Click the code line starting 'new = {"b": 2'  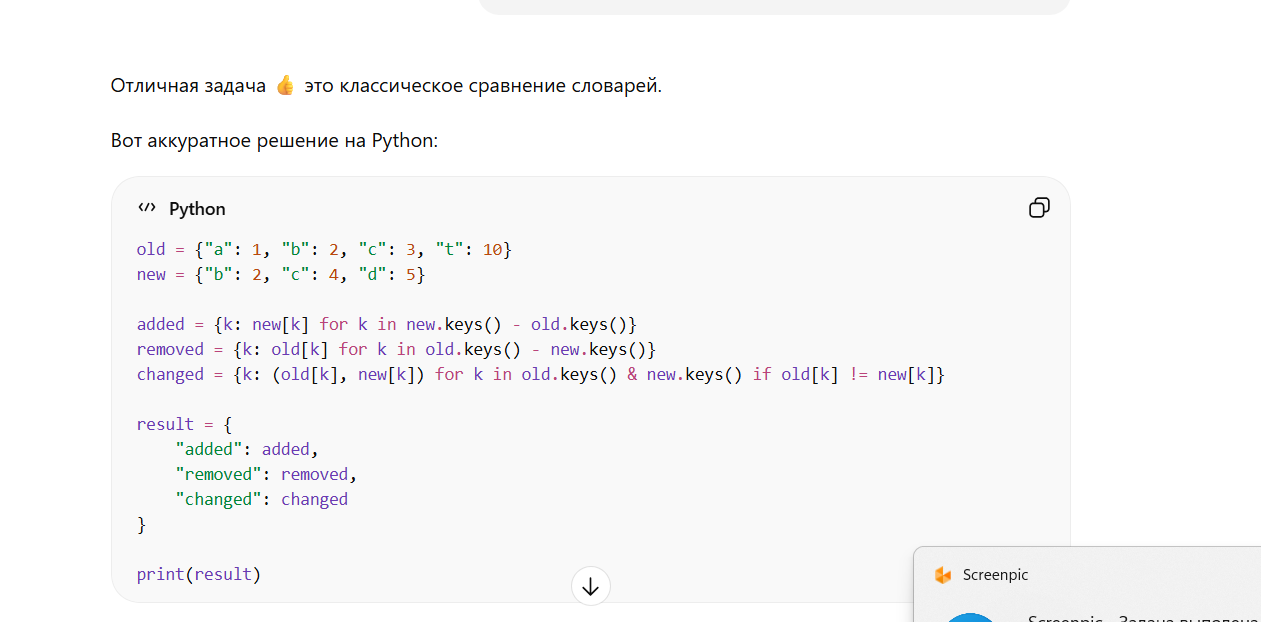pos(281,274)
